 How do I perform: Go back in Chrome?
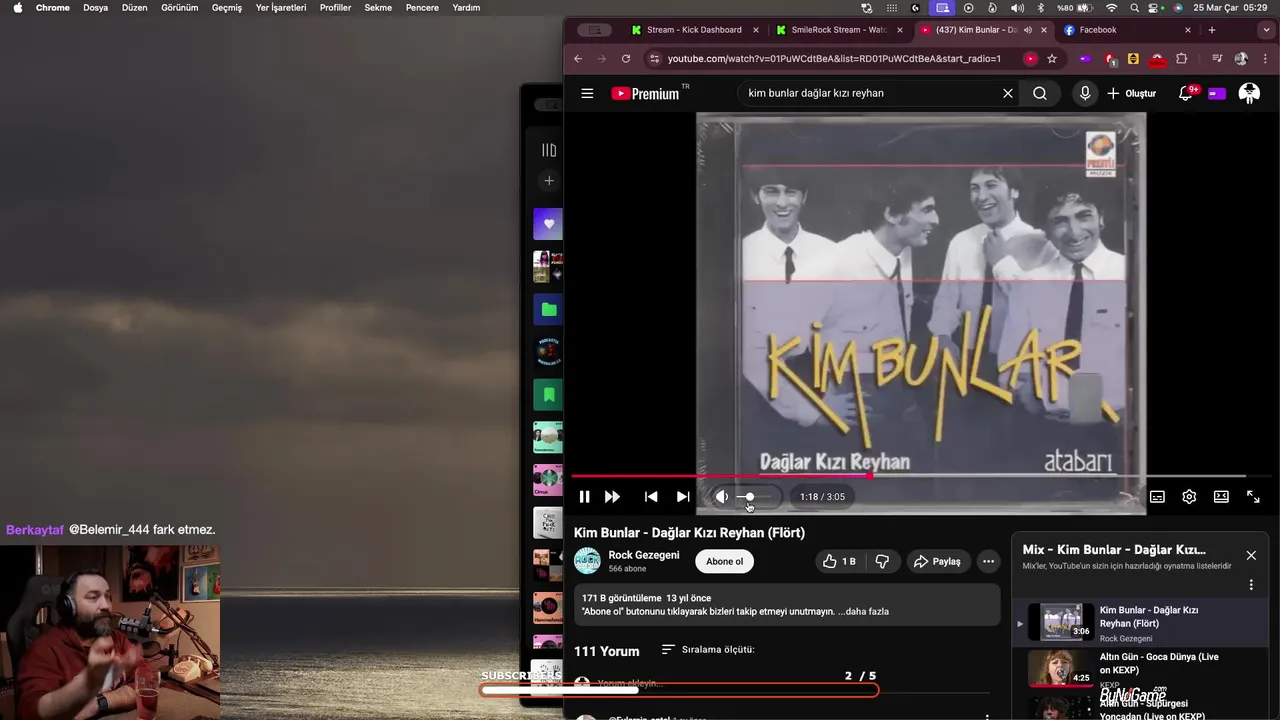pyautogui.click(x=578, y=59)
